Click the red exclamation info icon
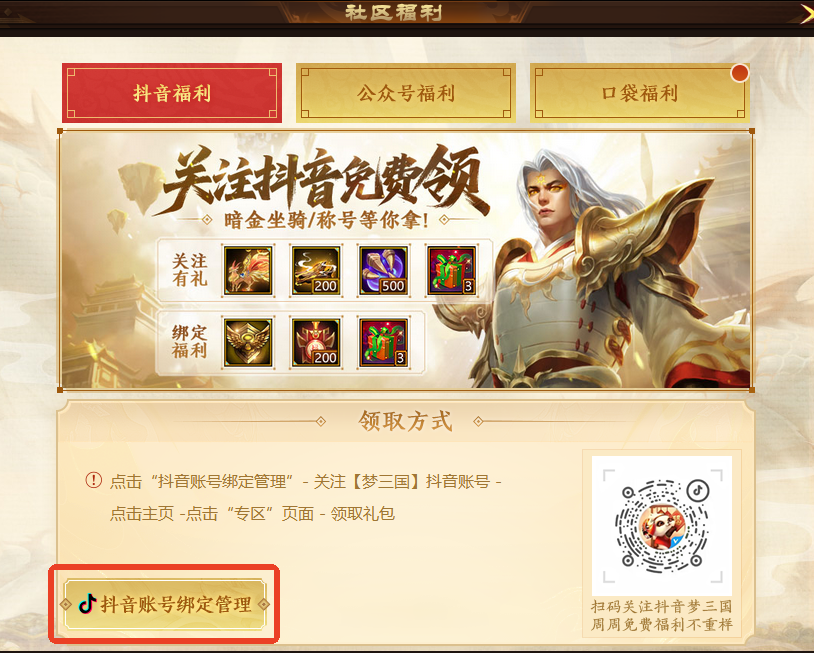 click(x=93, y=480)
